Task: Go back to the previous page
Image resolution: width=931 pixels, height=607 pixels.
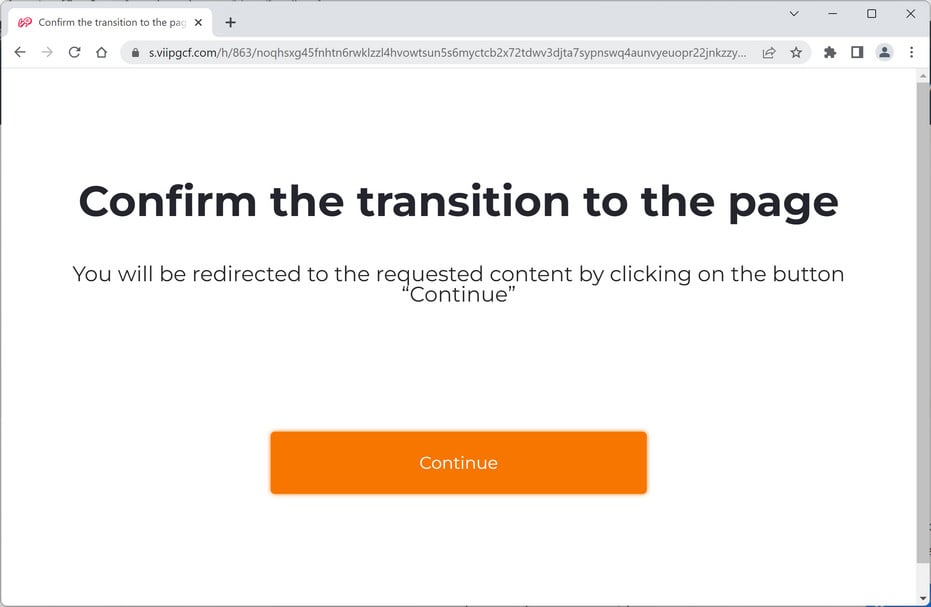Action: 20,52
